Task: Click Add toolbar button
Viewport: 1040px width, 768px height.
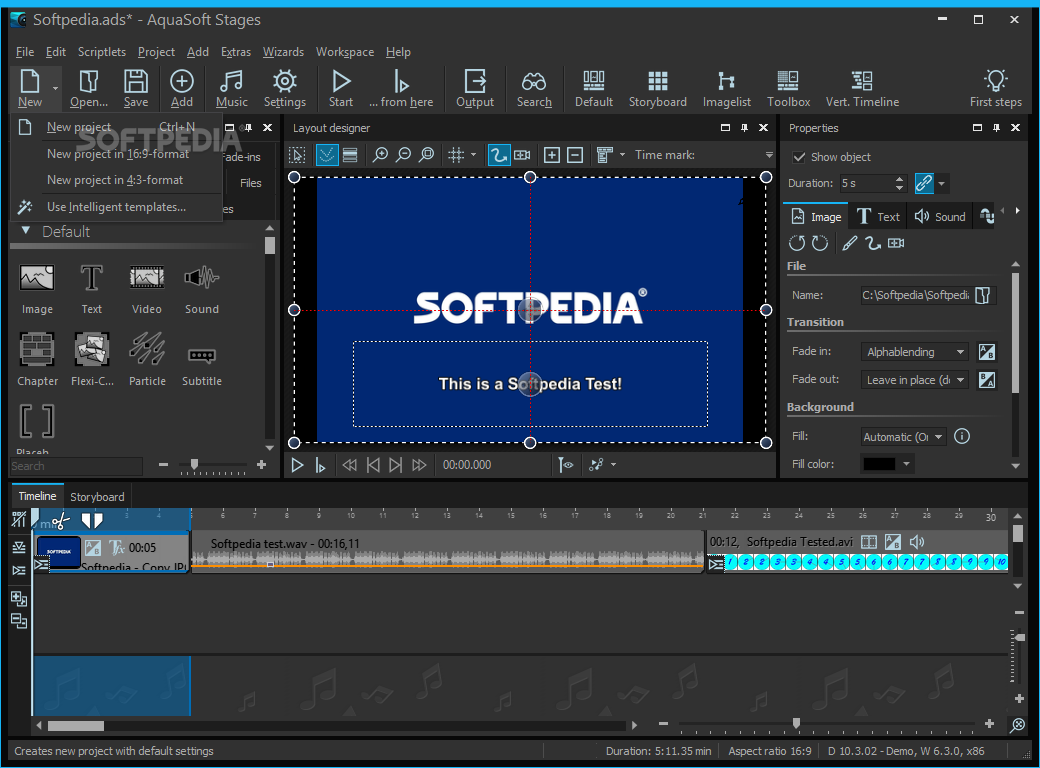Action: [x=182, y=89]
